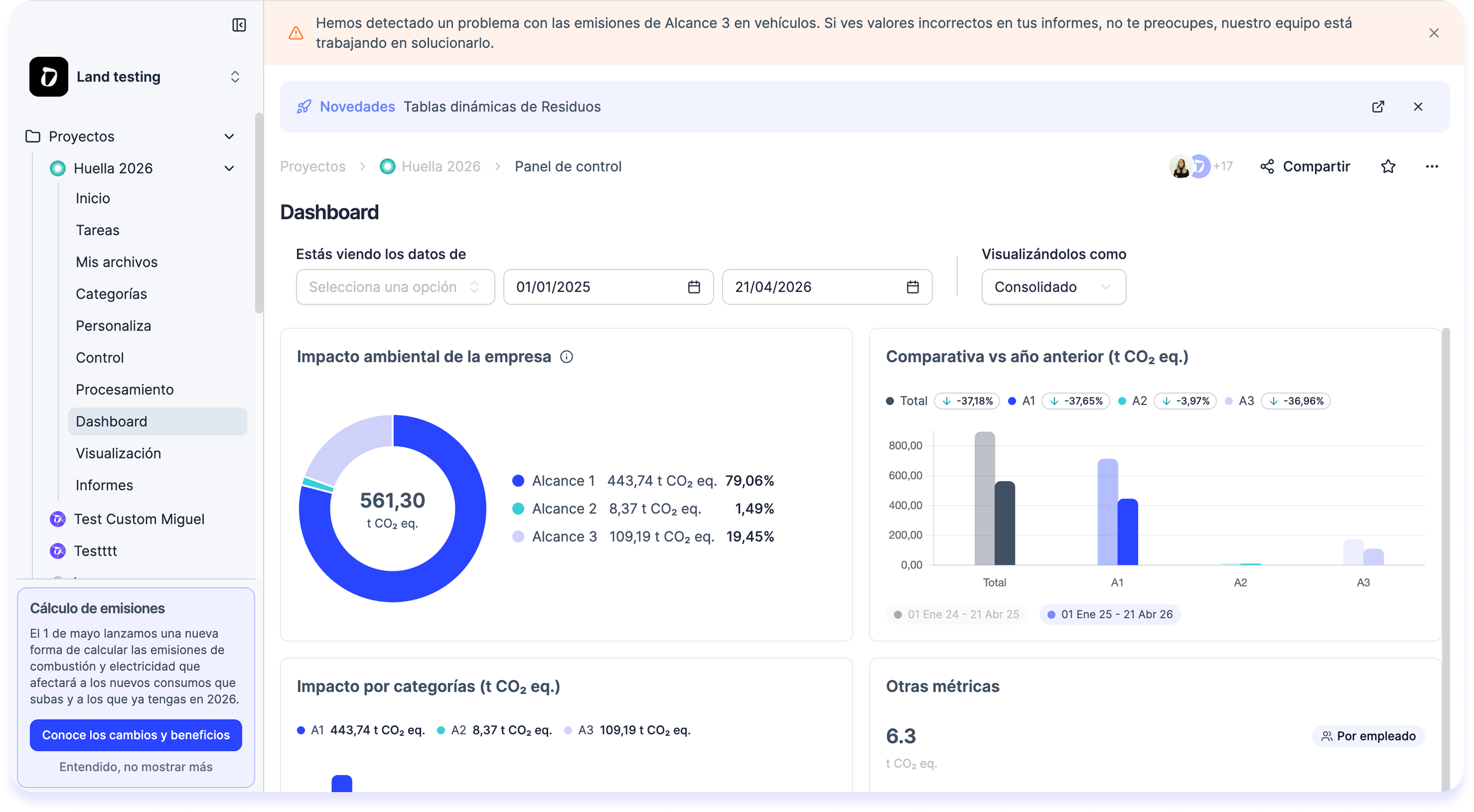Toggle the 01 Ene 25 - 21 Abr 26 series
The width and height of the screenshot is (1474, 812).
click(1110, 614)
